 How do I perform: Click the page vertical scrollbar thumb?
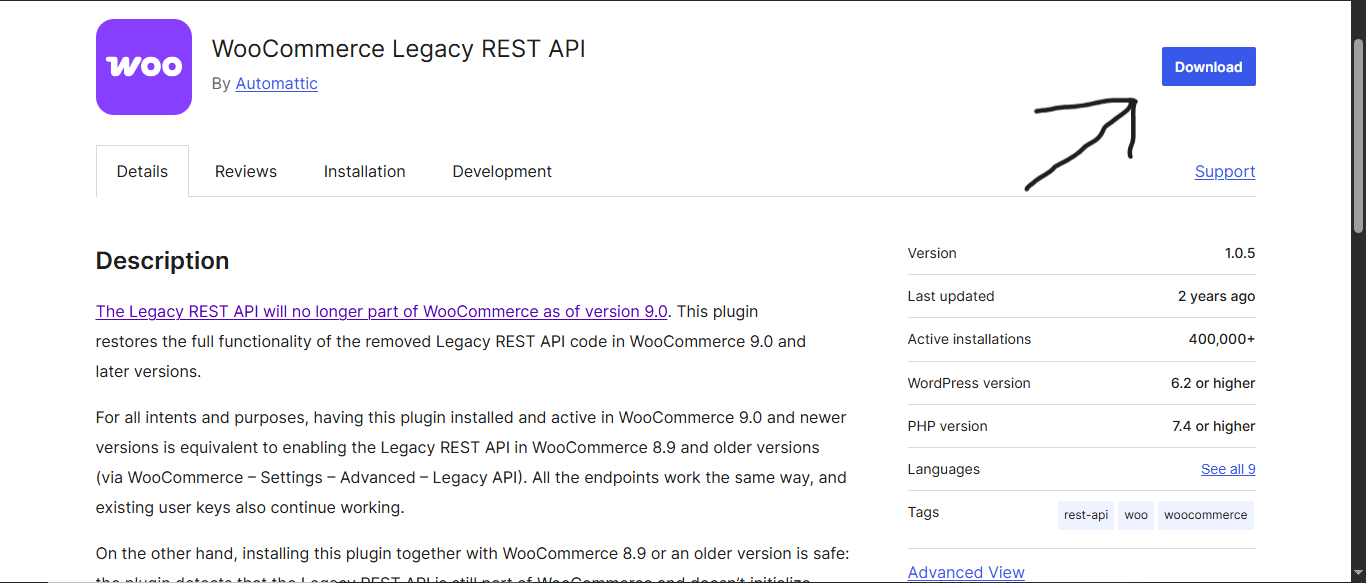pos(1358,135)
